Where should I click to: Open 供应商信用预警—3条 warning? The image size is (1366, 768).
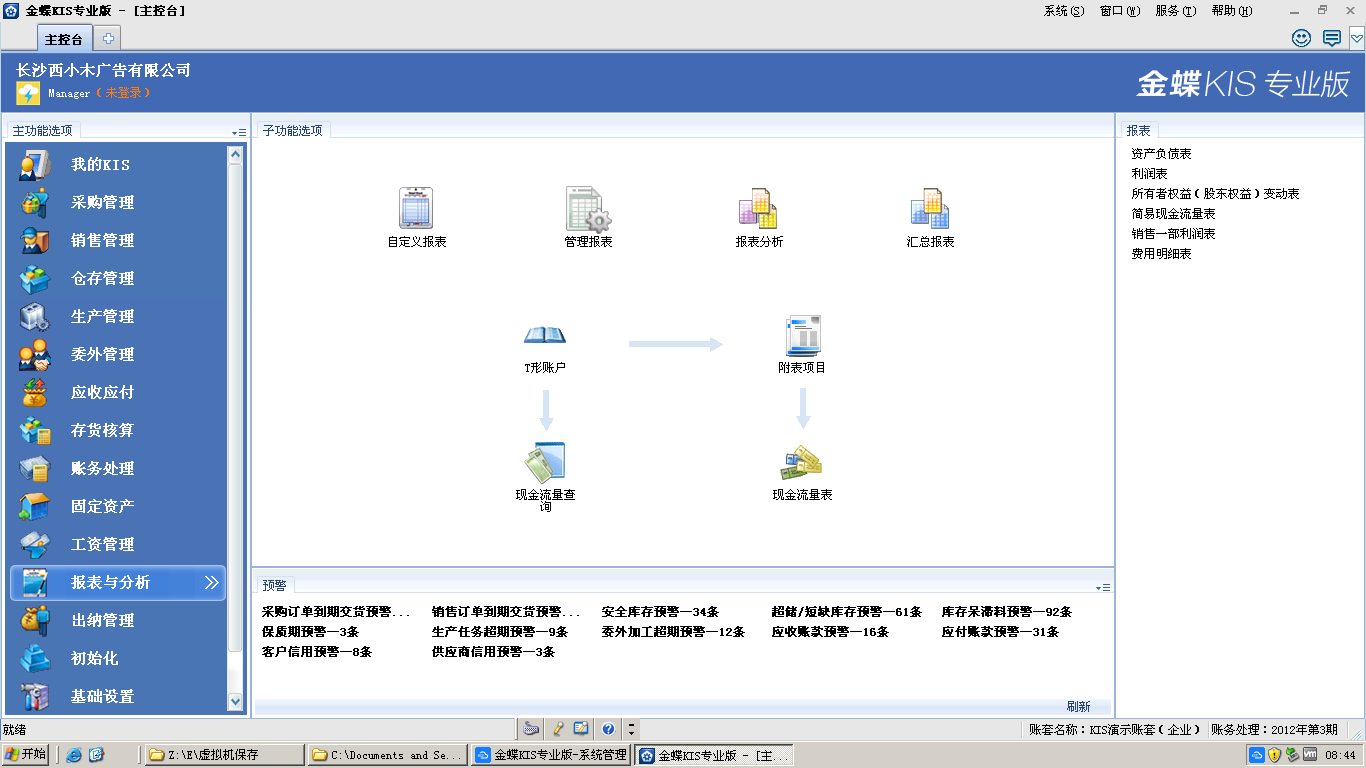pos(493,652)
